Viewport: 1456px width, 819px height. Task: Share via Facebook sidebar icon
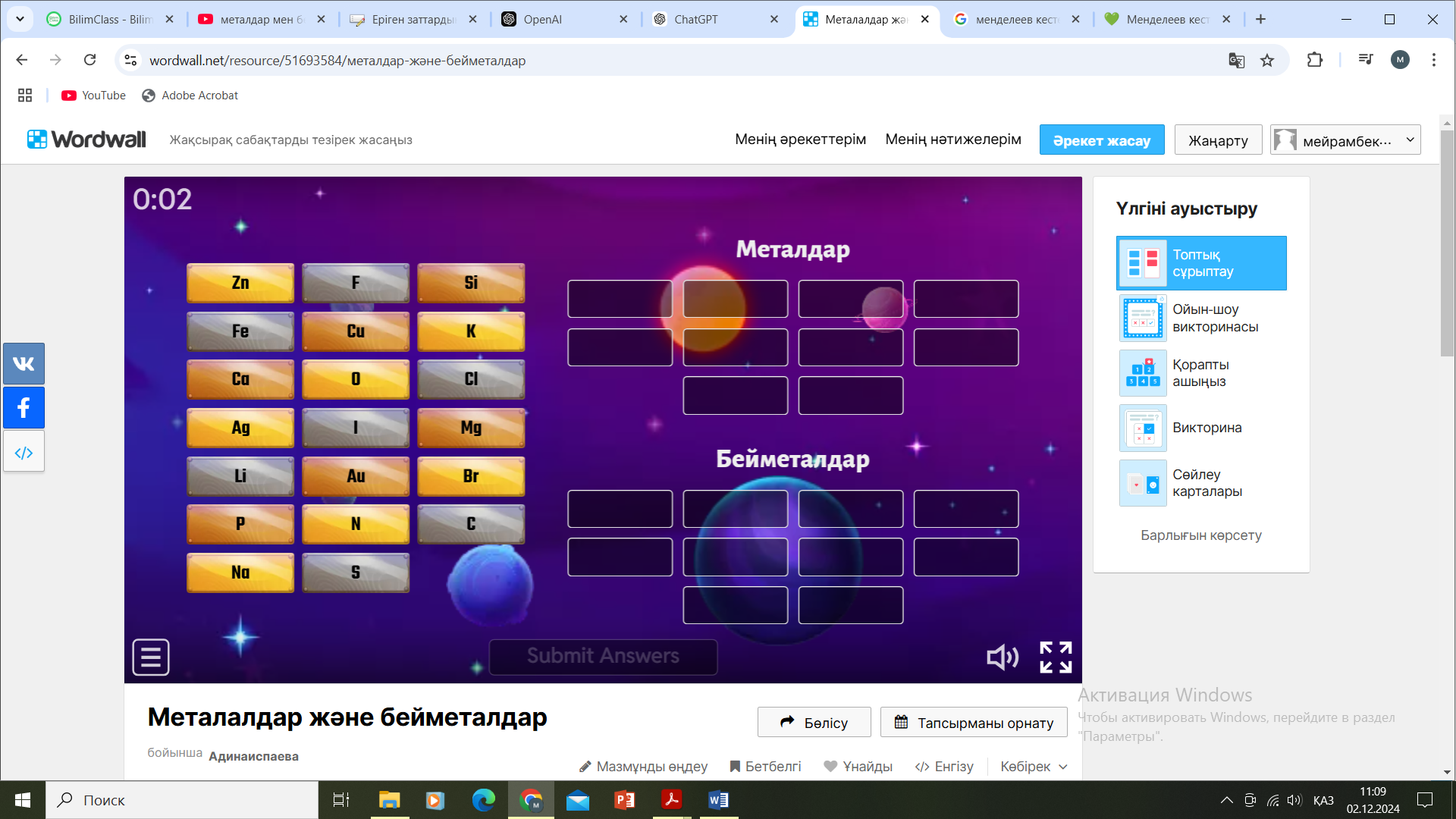pos(24,408)
